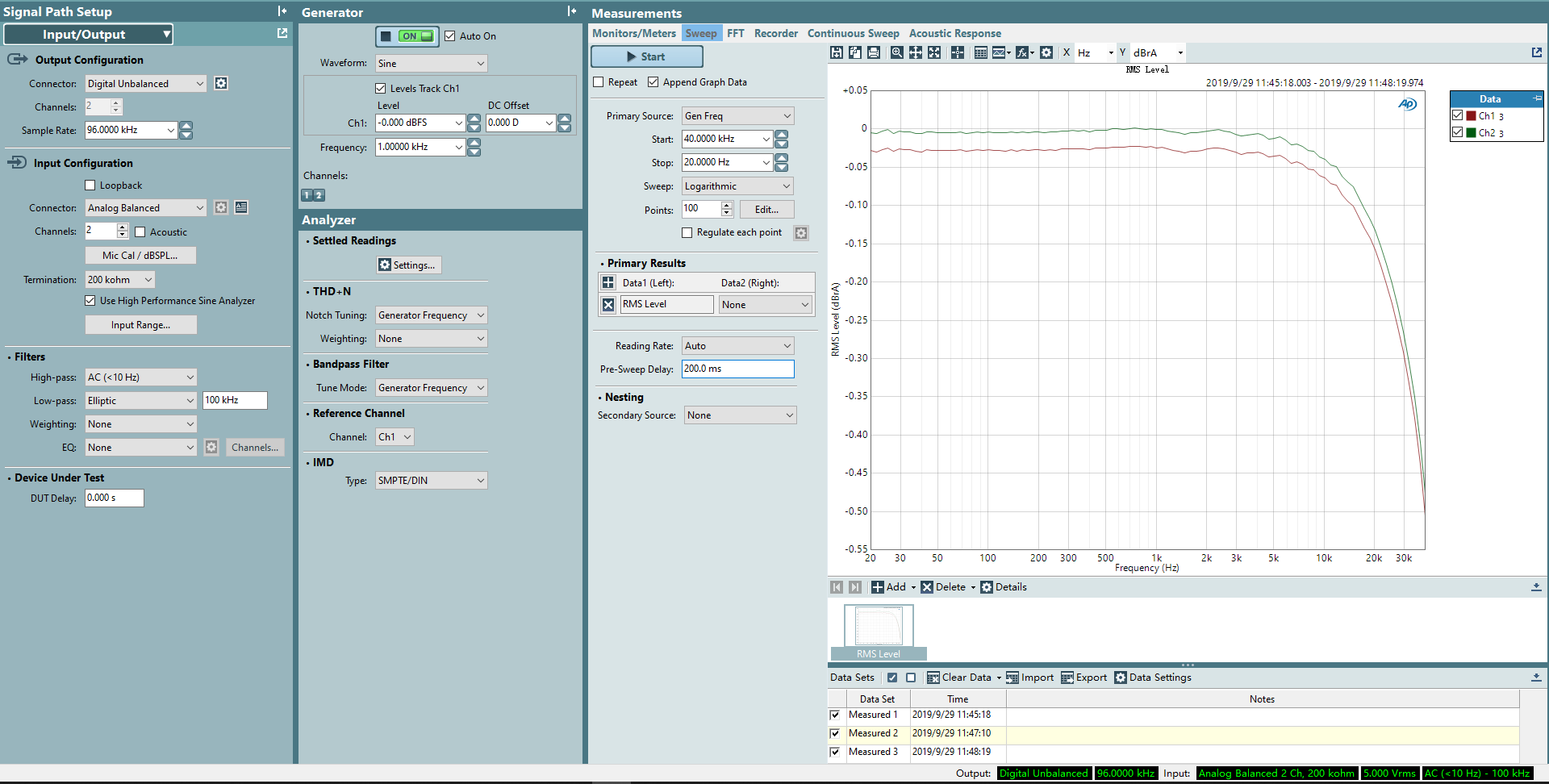Open output connector settings gear icon
The image size is (1549, 784).
pyautogui.click(x=221, y=83)
